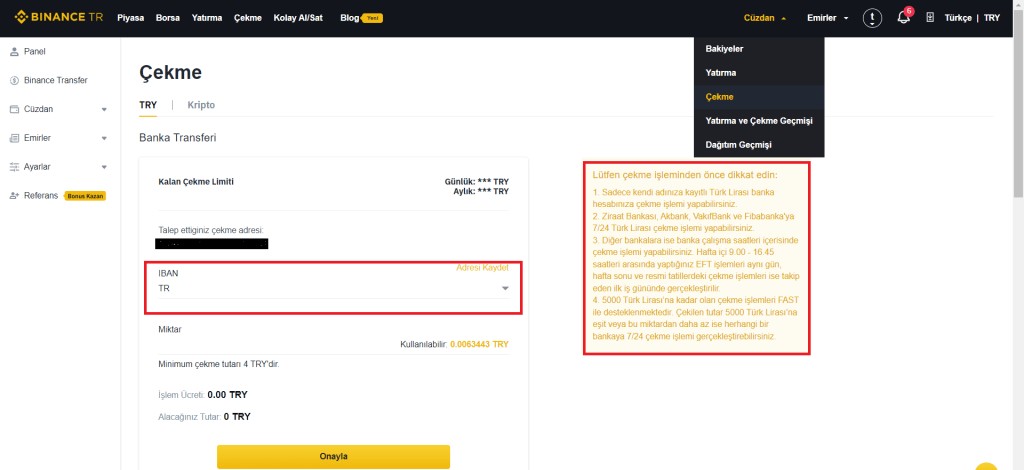Screen dimensions: 1024x470
Task: Select Dağıtım Geçmişi menu entry
Action: pyautogui.click(x=759, y=144)
